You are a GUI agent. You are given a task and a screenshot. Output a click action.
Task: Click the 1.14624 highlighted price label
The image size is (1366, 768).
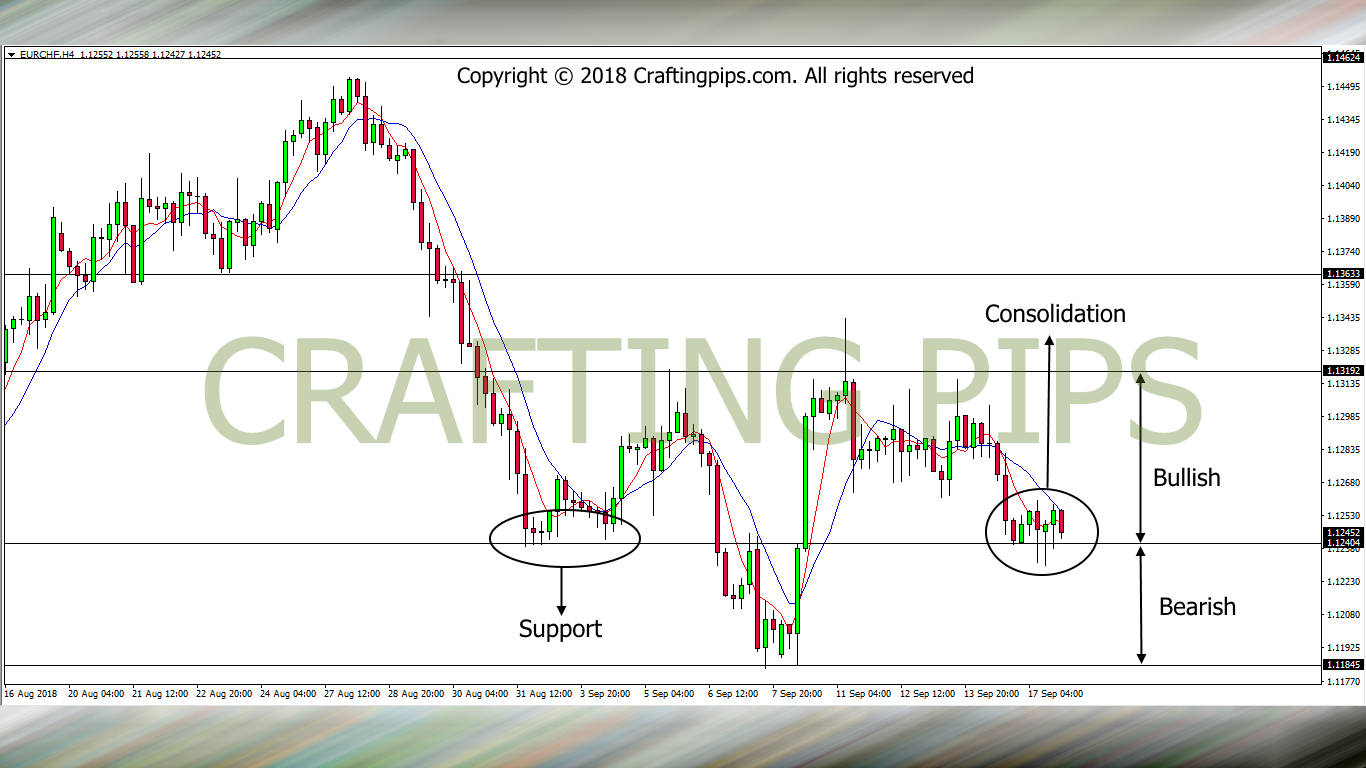[x=1341, y=58]
